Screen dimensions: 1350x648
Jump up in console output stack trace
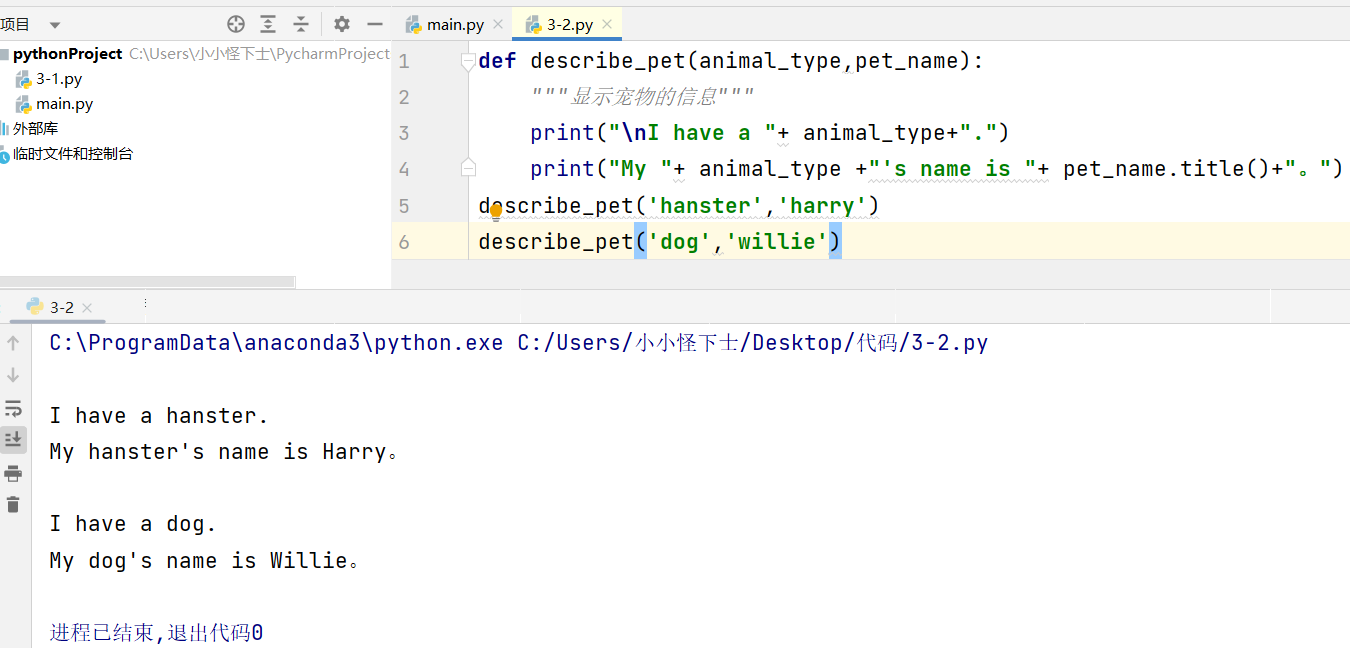(x=13, y=342)
